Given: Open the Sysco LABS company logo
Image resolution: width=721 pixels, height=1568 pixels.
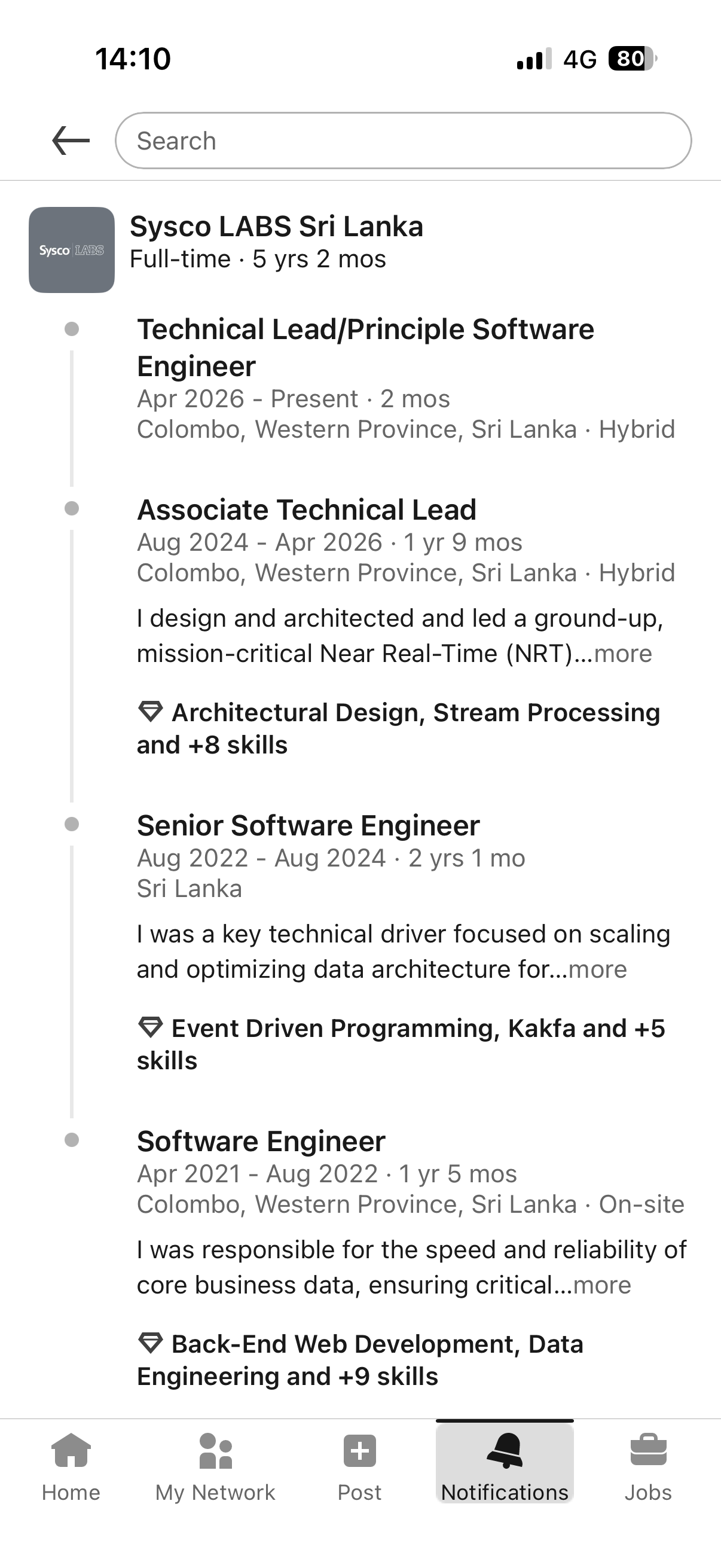Looking at the screenshot, I should point(72,250).
